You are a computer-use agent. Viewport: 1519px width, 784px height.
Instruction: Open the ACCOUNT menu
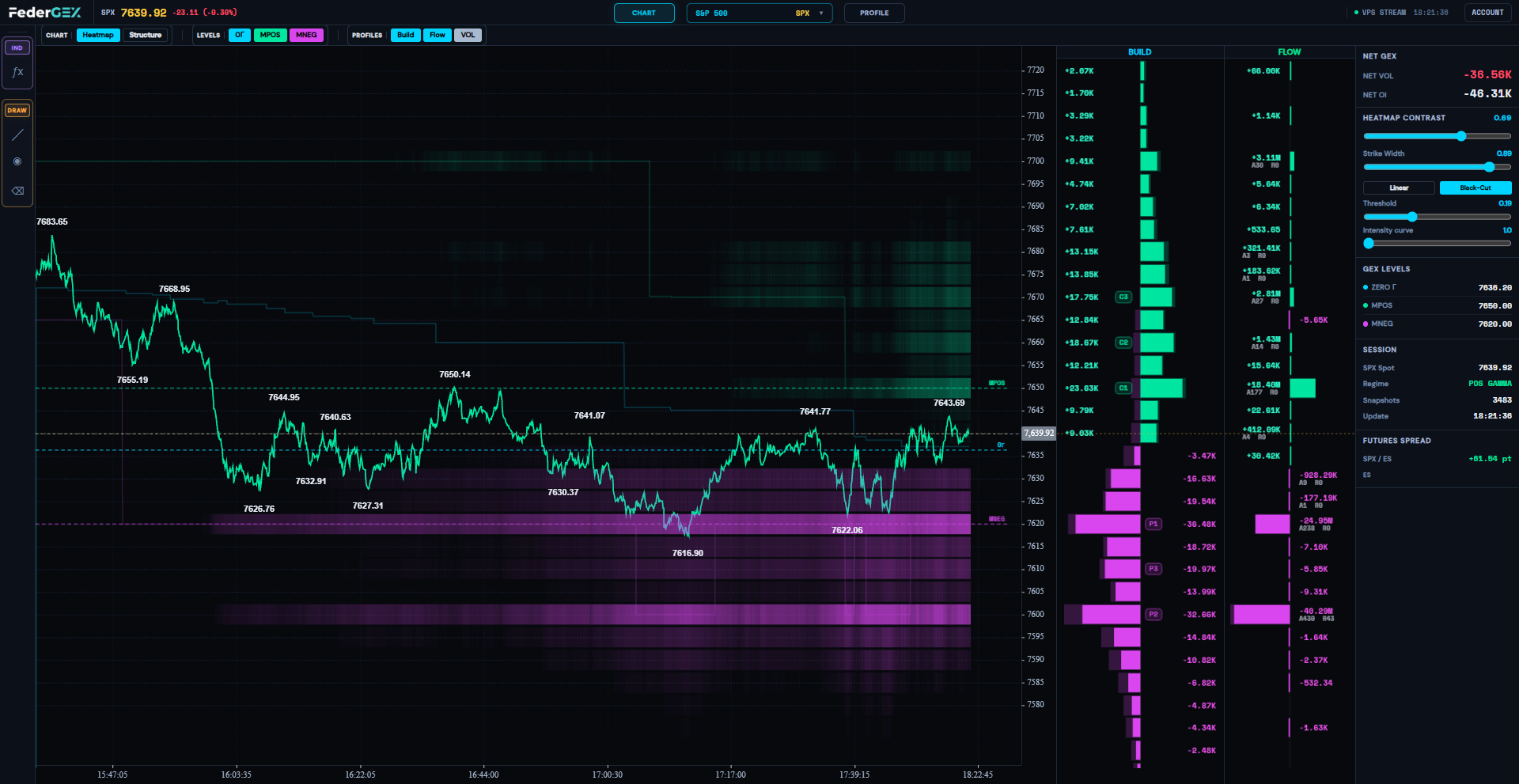(1487, 13)
